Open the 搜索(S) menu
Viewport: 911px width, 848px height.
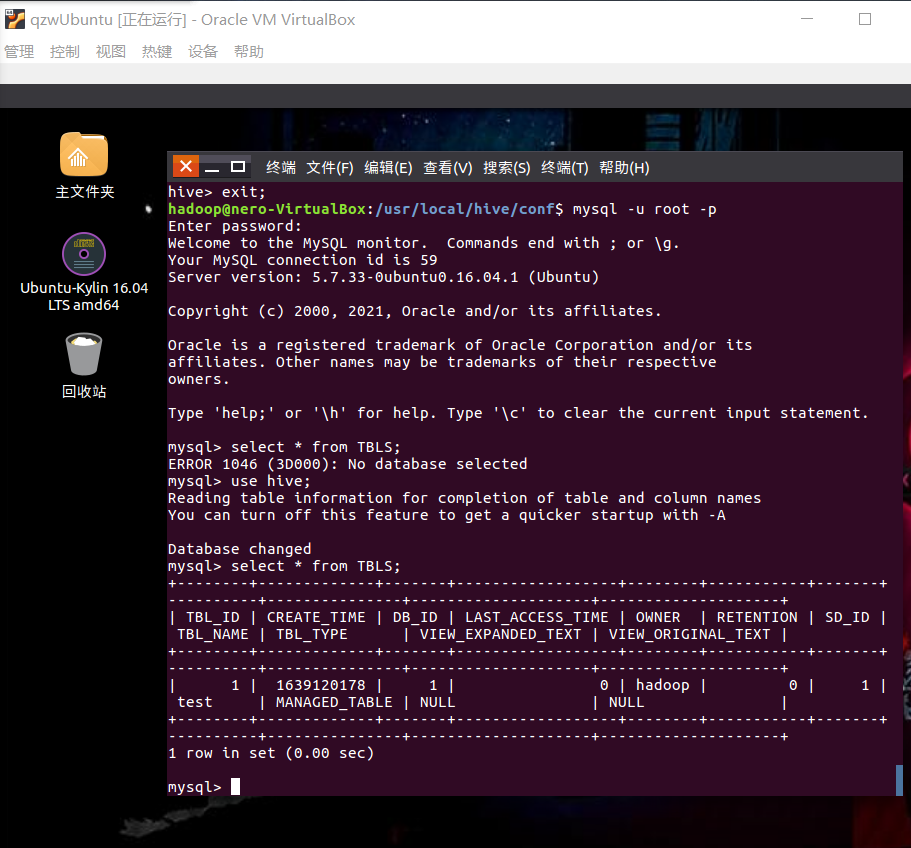pos(507,168)
